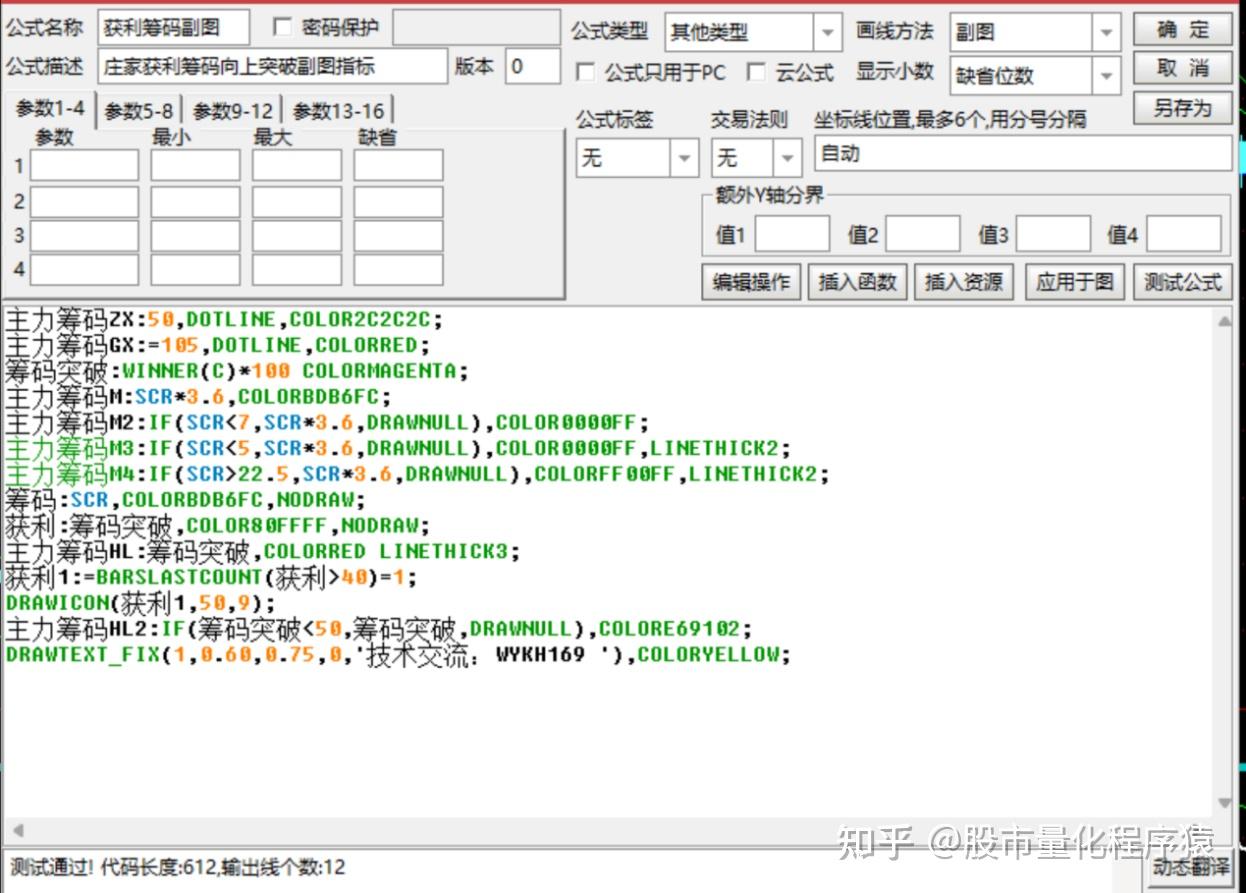Click the 动态翻译 button
Image resolution: width=1246 pixels, height=893 pixels.
[x=1190, y=867]
